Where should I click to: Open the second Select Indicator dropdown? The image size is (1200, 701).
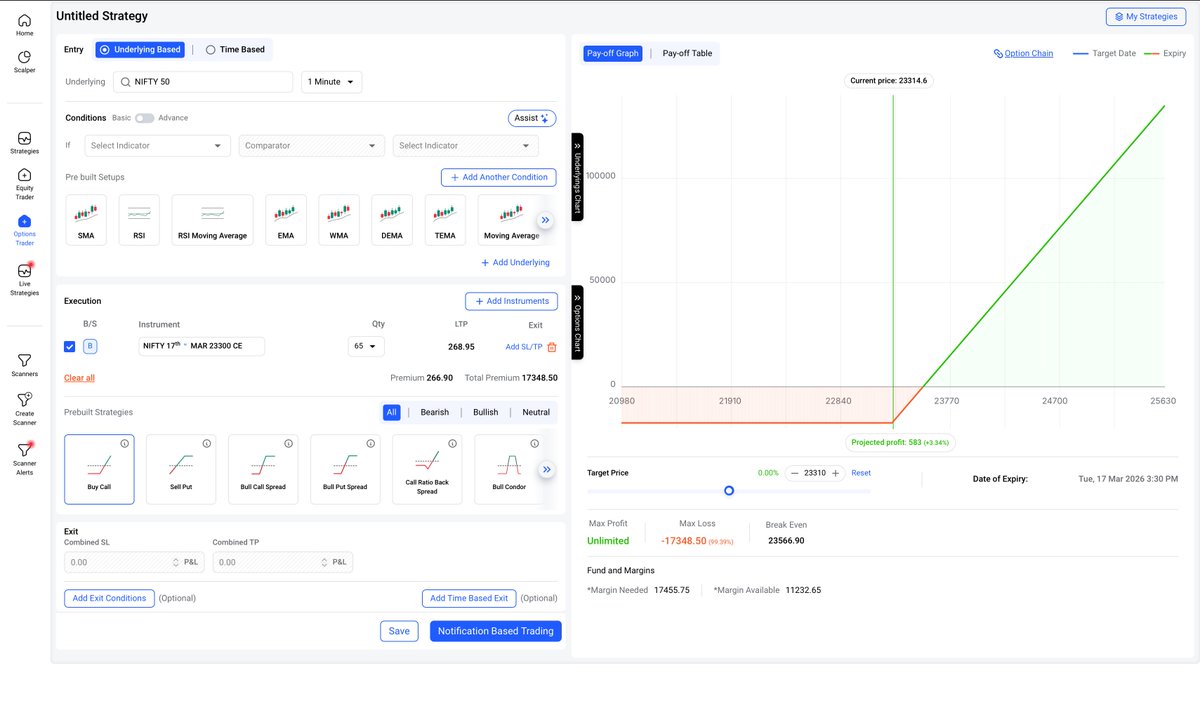click(466, 146)
